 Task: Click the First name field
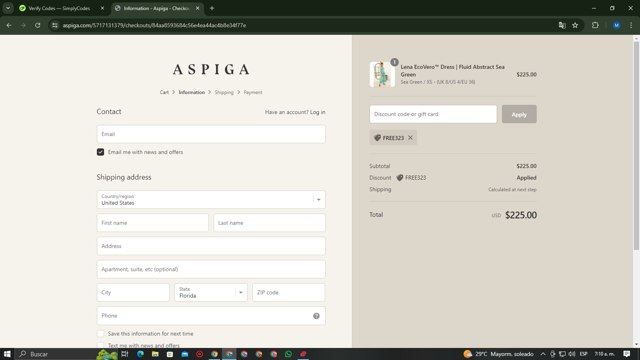pos(153,223)
